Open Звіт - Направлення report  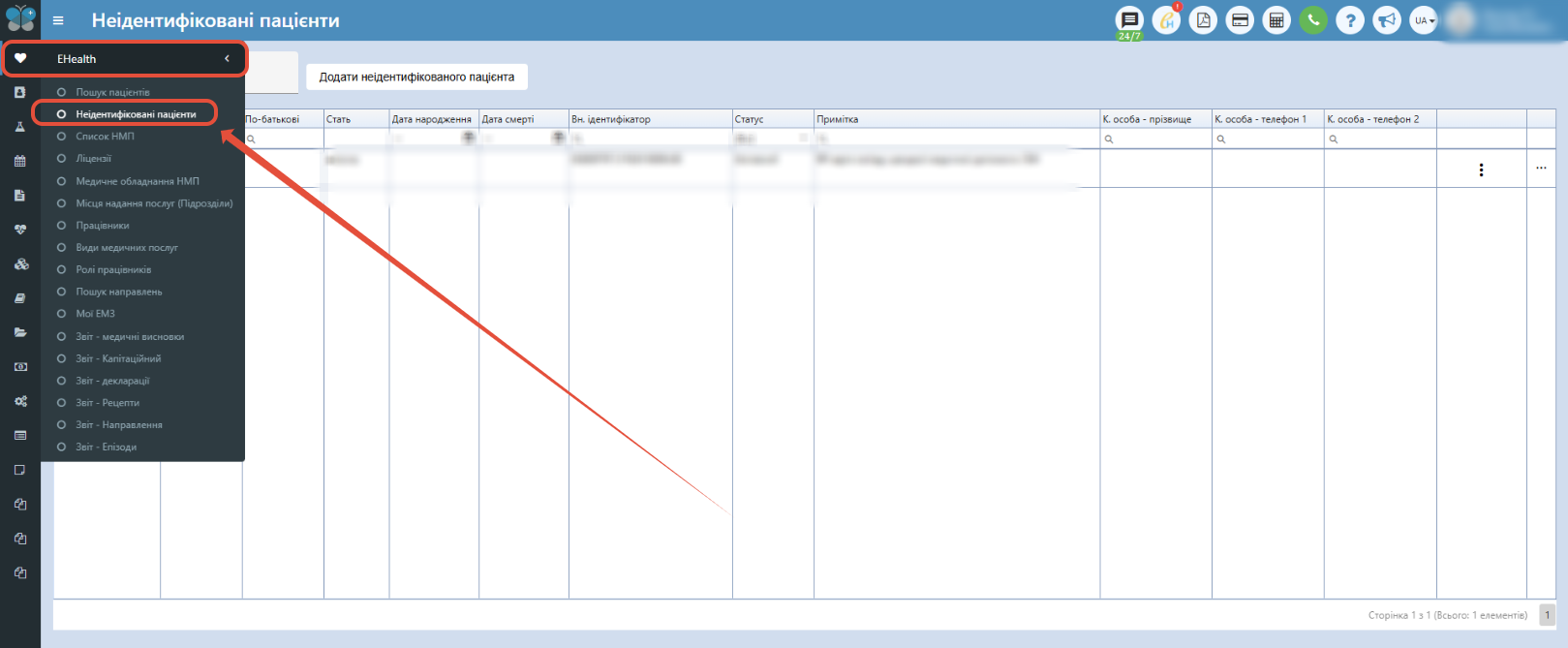pyautogui.click(x=119, y=425)
